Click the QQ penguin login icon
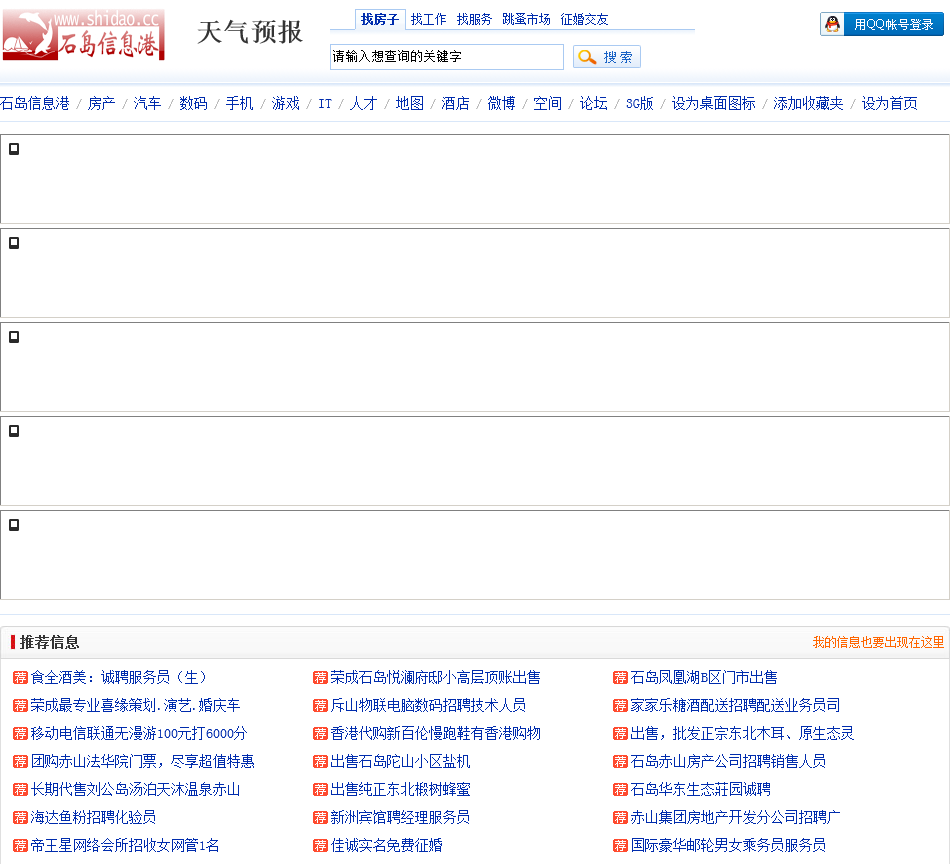Image resolution: width=950 pixels, height=864 pixels. point(832,24)
